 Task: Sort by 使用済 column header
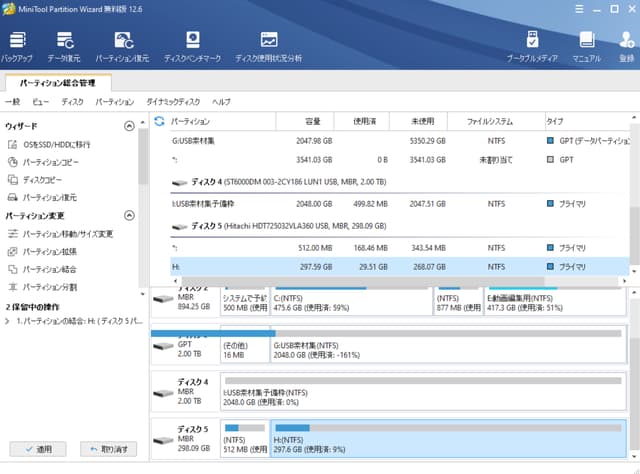(x=362, y=121)
